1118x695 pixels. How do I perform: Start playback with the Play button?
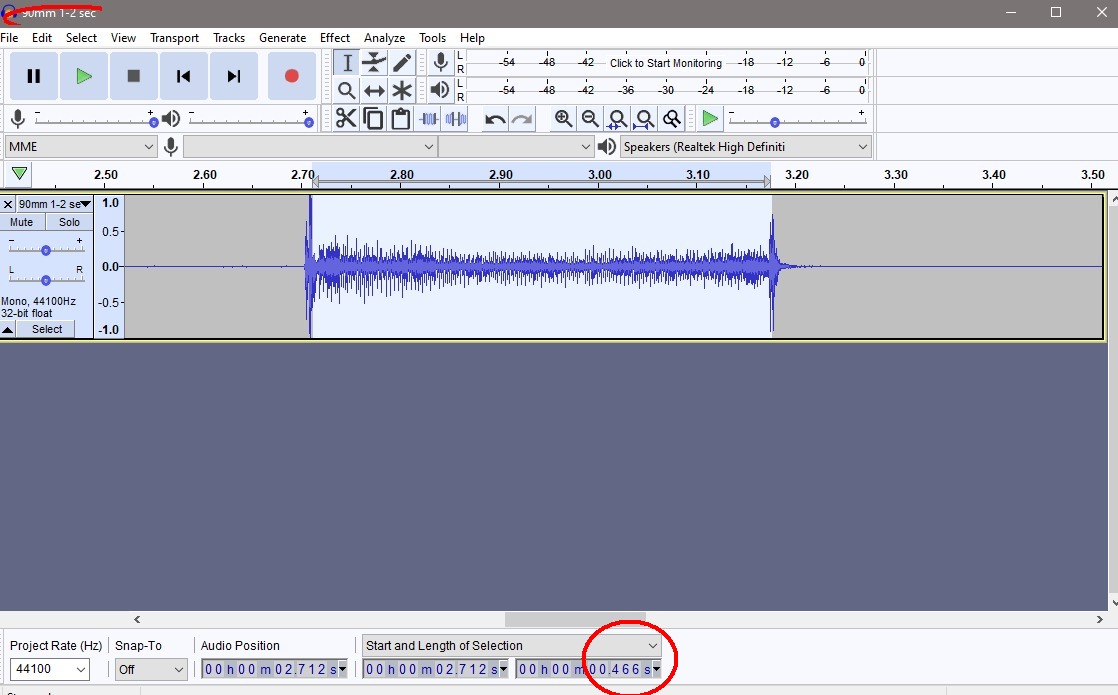pyautogui.click(x=83, y=76)
